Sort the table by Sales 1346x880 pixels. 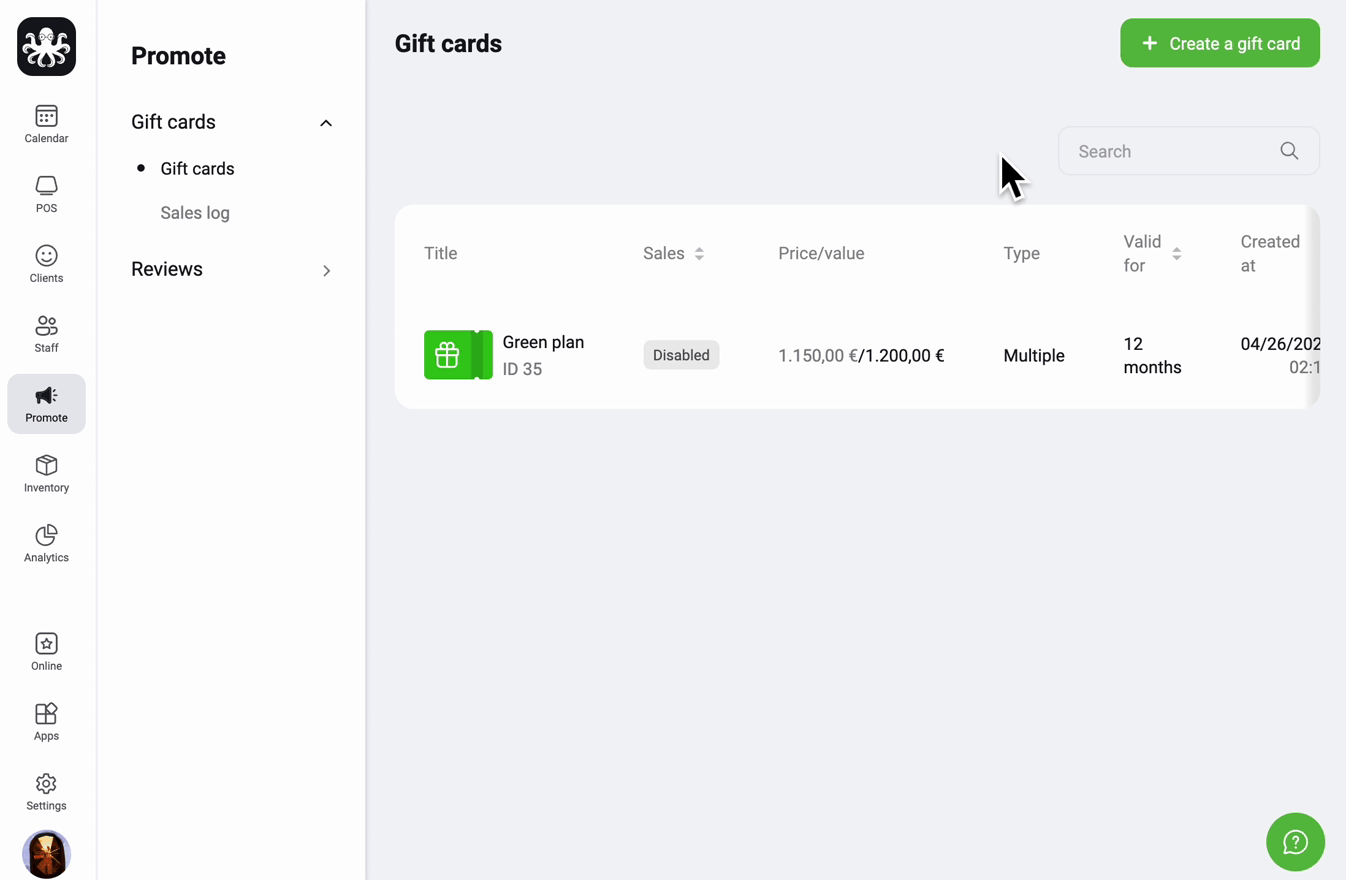click(x=699, y=254)
